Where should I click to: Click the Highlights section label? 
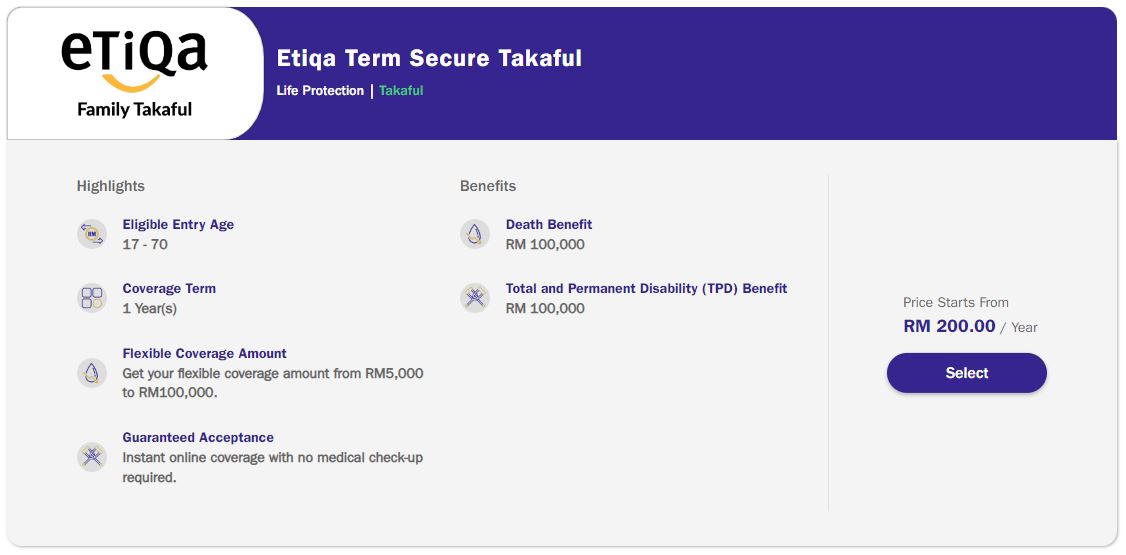click(111, 186)
